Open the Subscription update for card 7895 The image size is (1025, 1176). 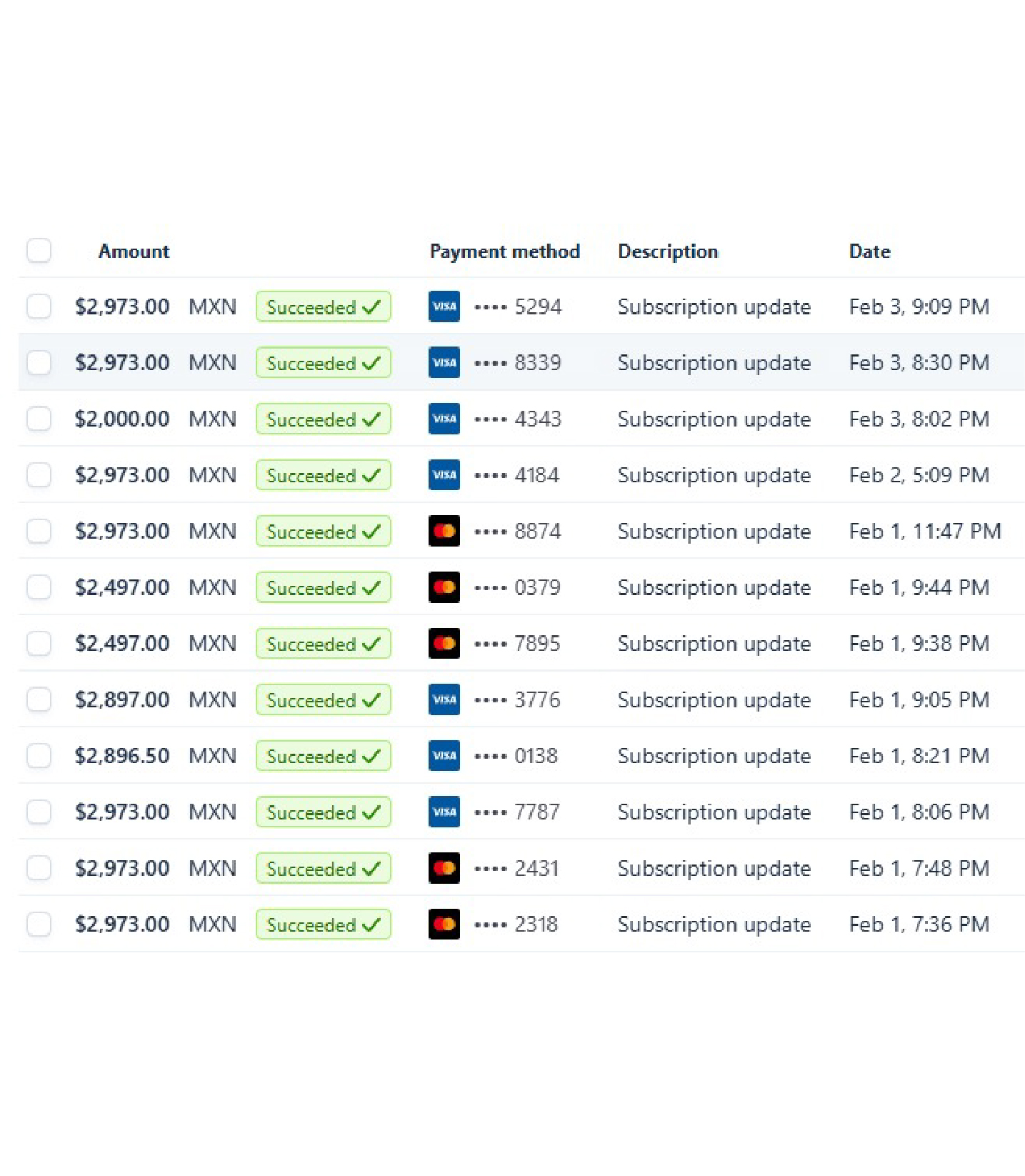pyautogui.click(x=714, y=644)
